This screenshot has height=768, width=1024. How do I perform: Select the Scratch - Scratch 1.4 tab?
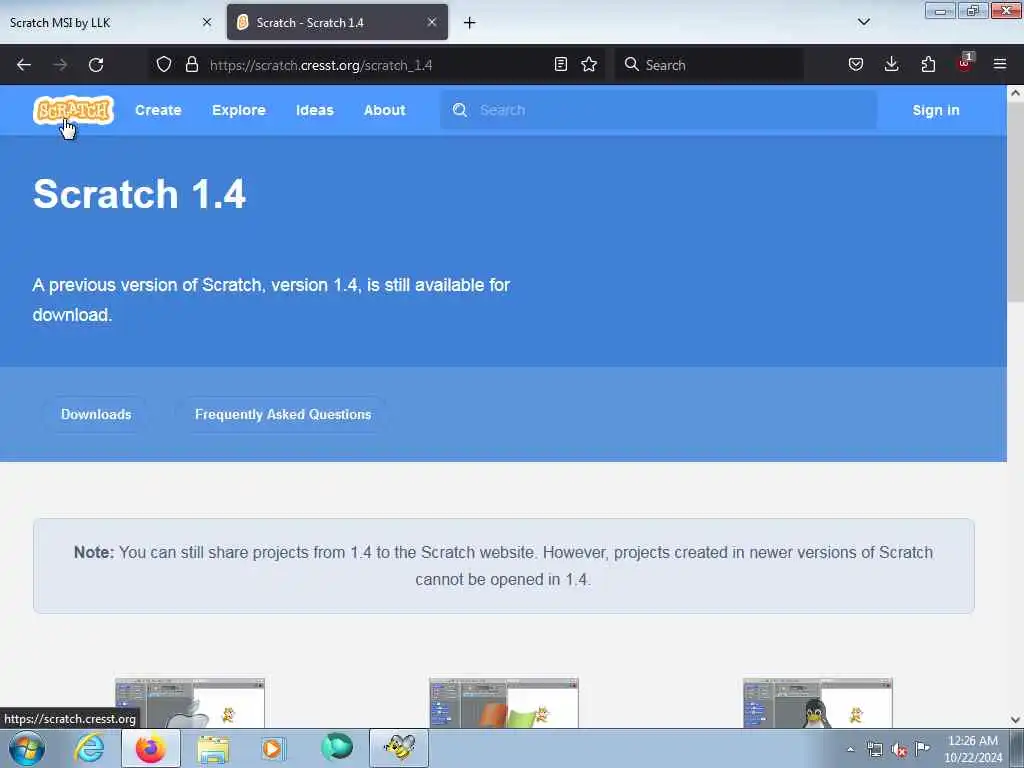(x=337, y=22)
